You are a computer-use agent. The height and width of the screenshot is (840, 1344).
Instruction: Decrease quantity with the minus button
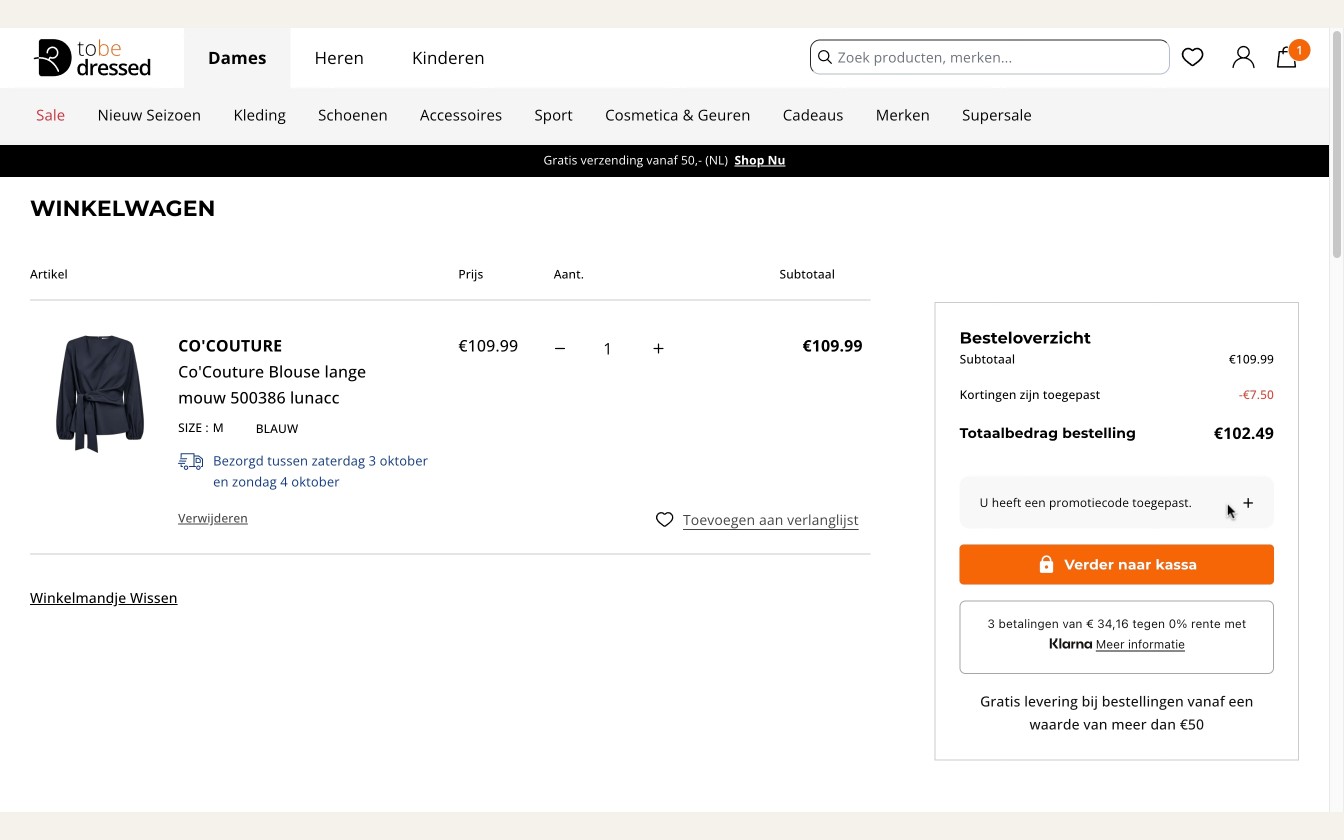point(560,348)
